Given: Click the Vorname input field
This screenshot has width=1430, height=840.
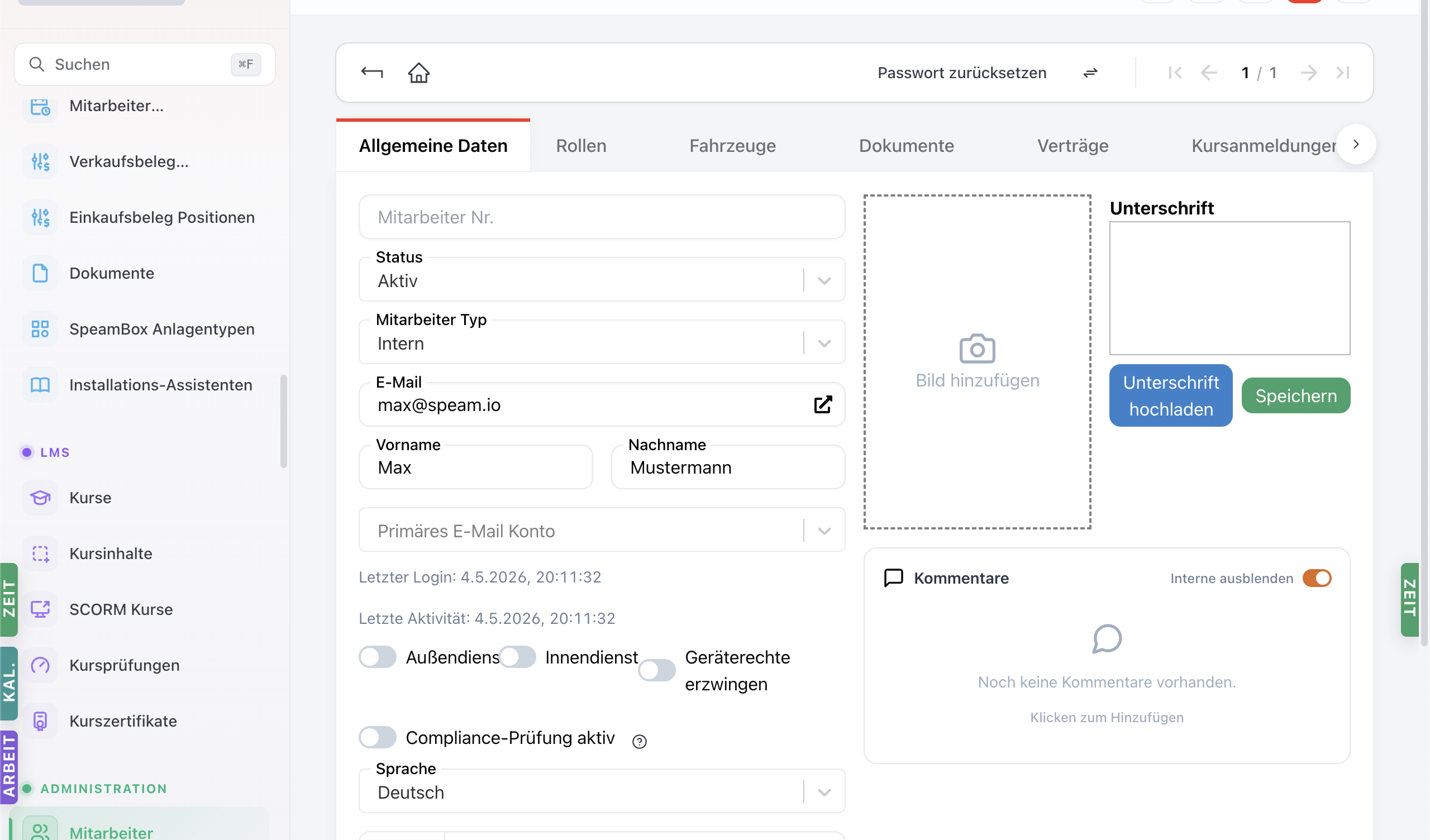Looking at the screenshot, I should [x=475, y=466].
